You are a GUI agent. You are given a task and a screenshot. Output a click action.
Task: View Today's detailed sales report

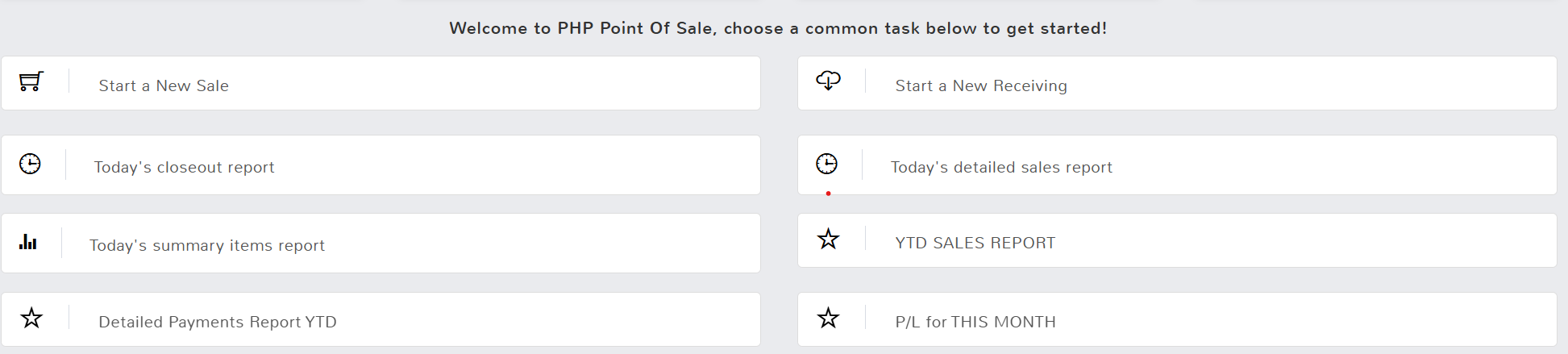point(1001,167)
